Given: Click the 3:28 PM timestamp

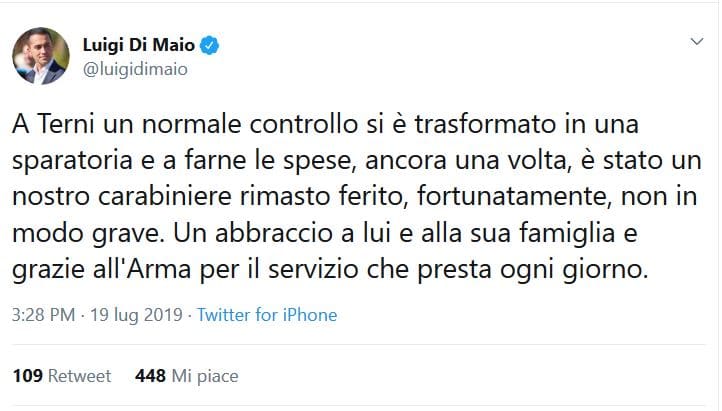Looking at the screenshot, I should pos(42,315).
